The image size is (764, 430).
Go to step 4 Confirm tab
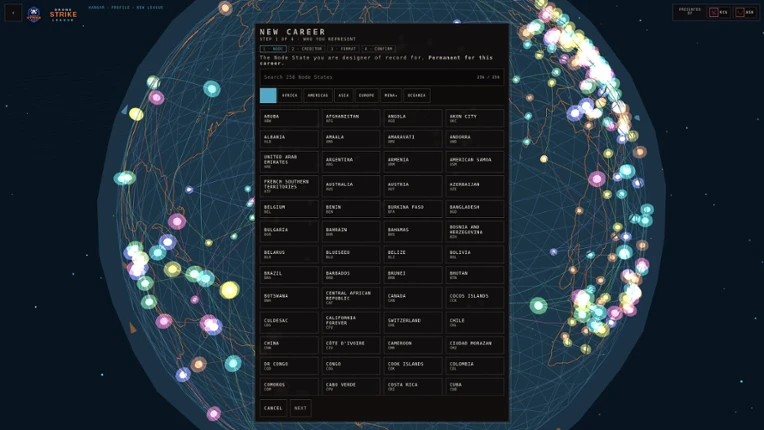point(379,49)
